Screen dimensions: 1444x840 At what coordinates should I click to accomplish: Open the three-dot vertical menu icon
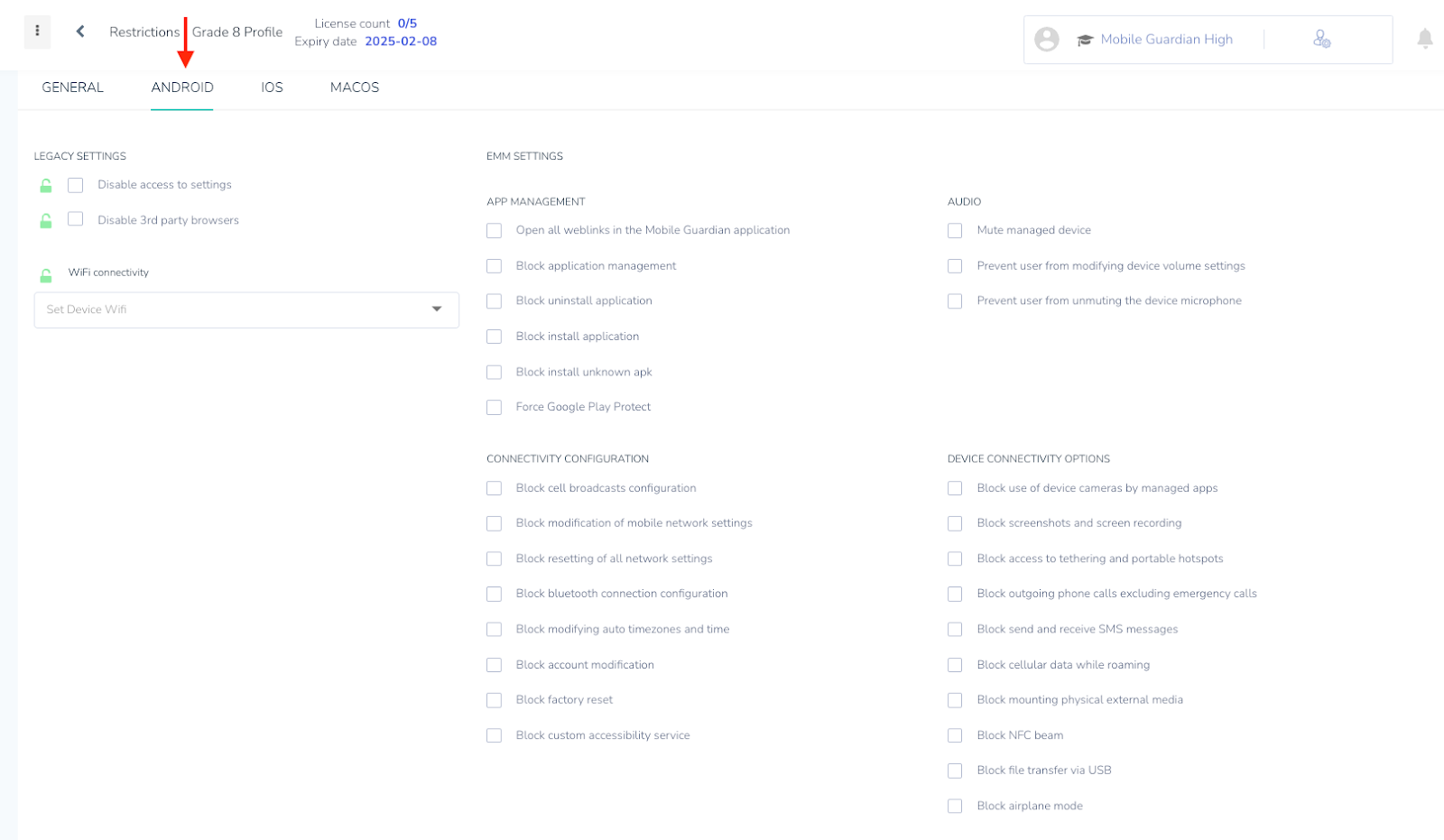pos(37,31)
